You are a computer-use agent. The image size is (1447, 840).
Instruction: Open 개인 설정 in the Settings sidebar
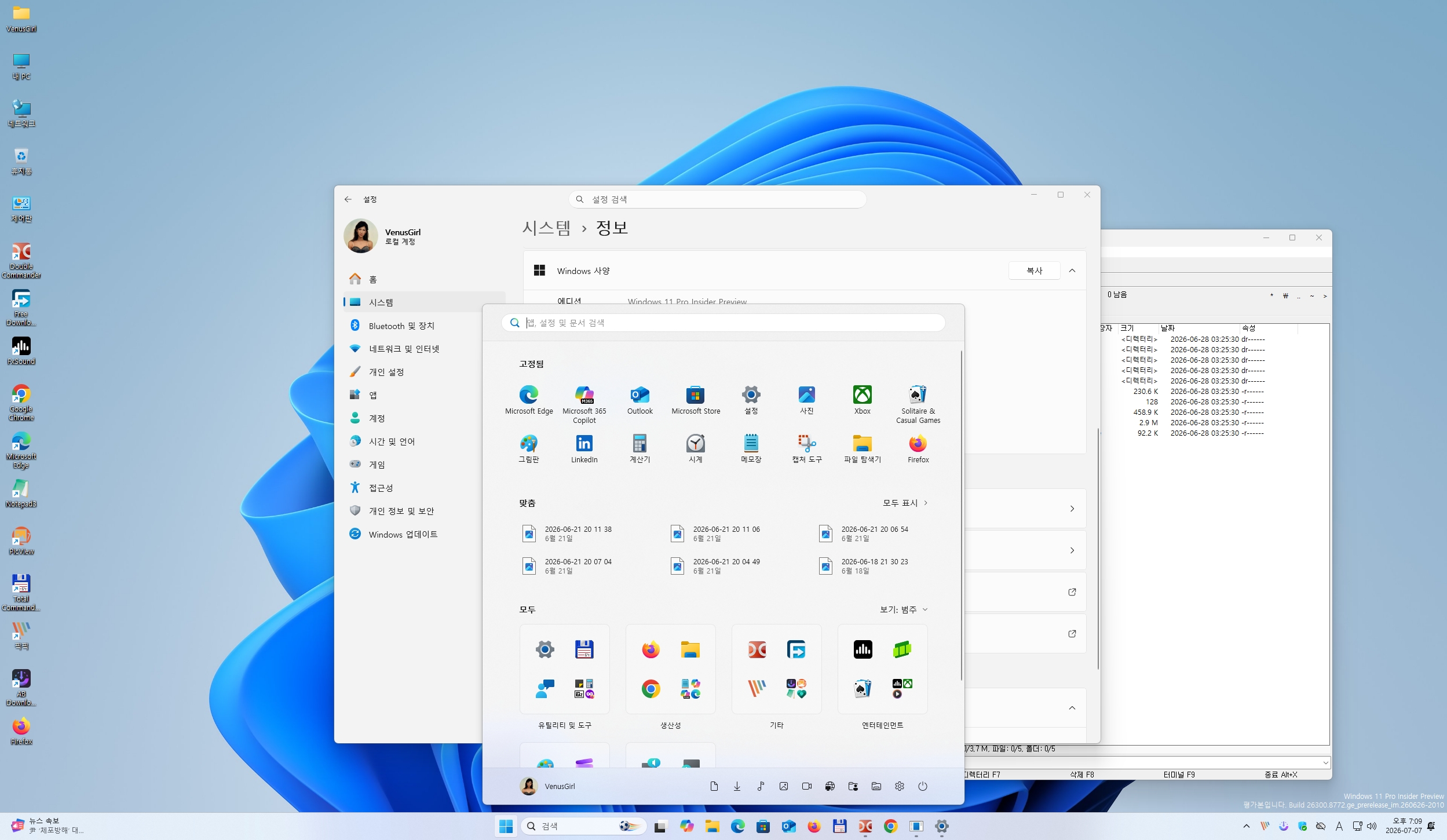point(425,372)
